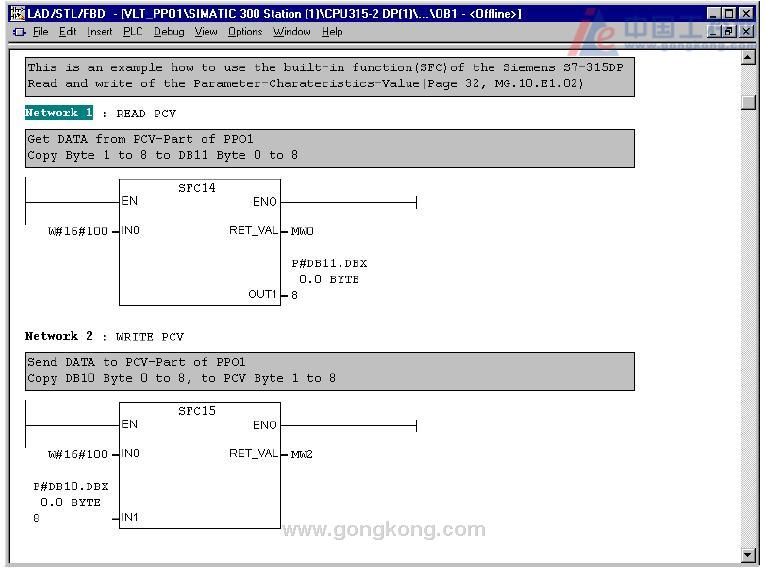Screen dimensions: 767x570
Task: Open the Insert menu
Action: (x=99, y=32)
